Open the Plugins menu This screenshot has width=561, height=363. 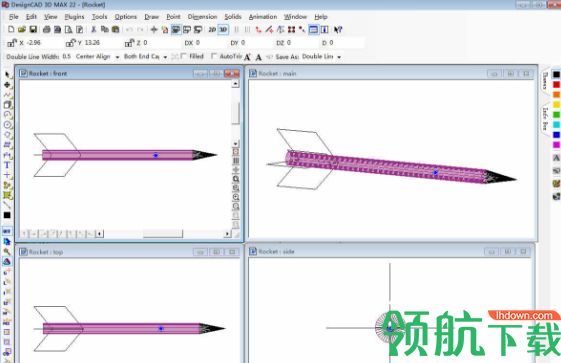point(74,17)
